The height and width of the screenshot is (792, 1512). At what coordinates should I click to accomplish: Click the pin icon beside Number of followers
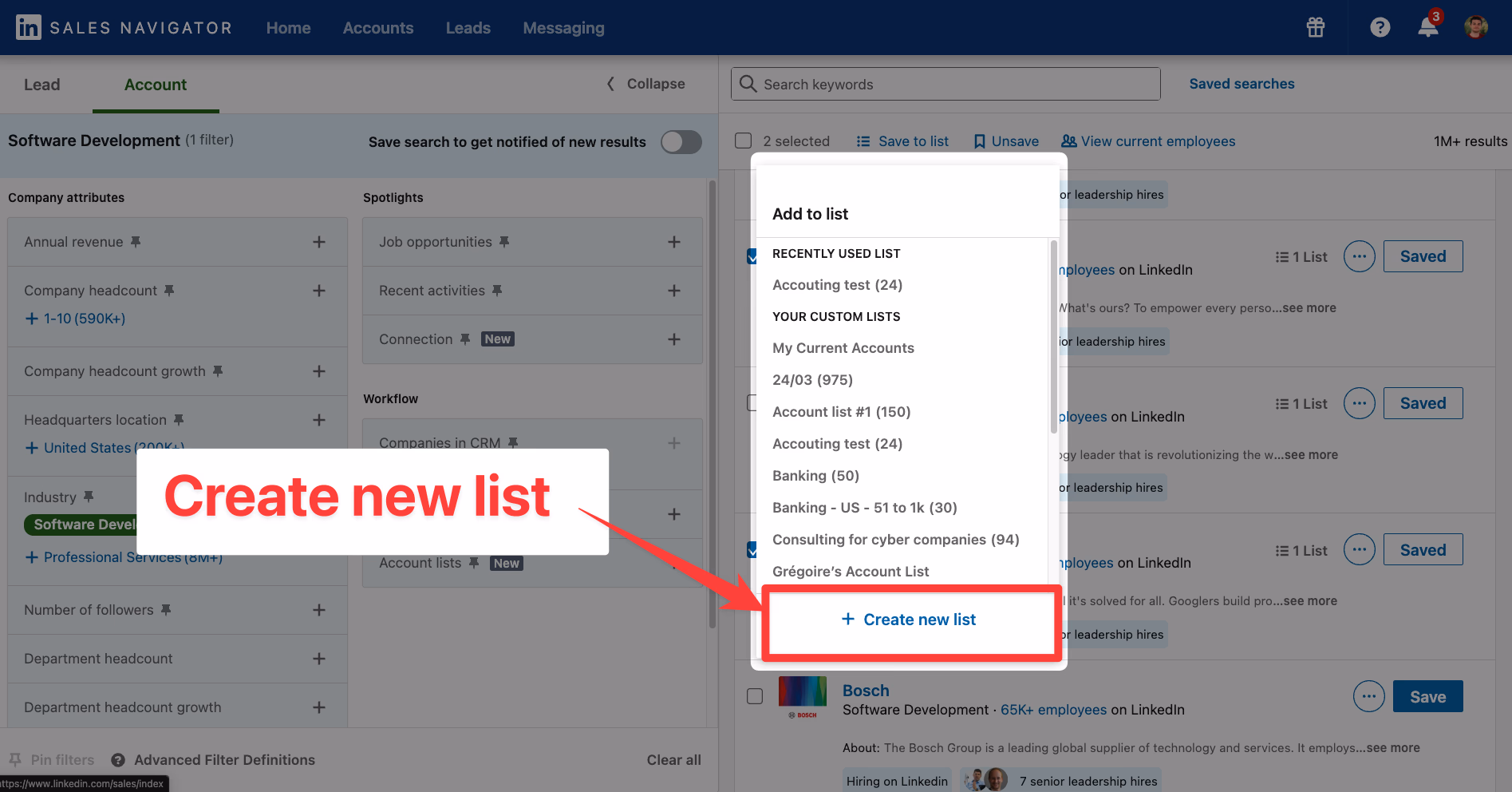tap(166, 609)
